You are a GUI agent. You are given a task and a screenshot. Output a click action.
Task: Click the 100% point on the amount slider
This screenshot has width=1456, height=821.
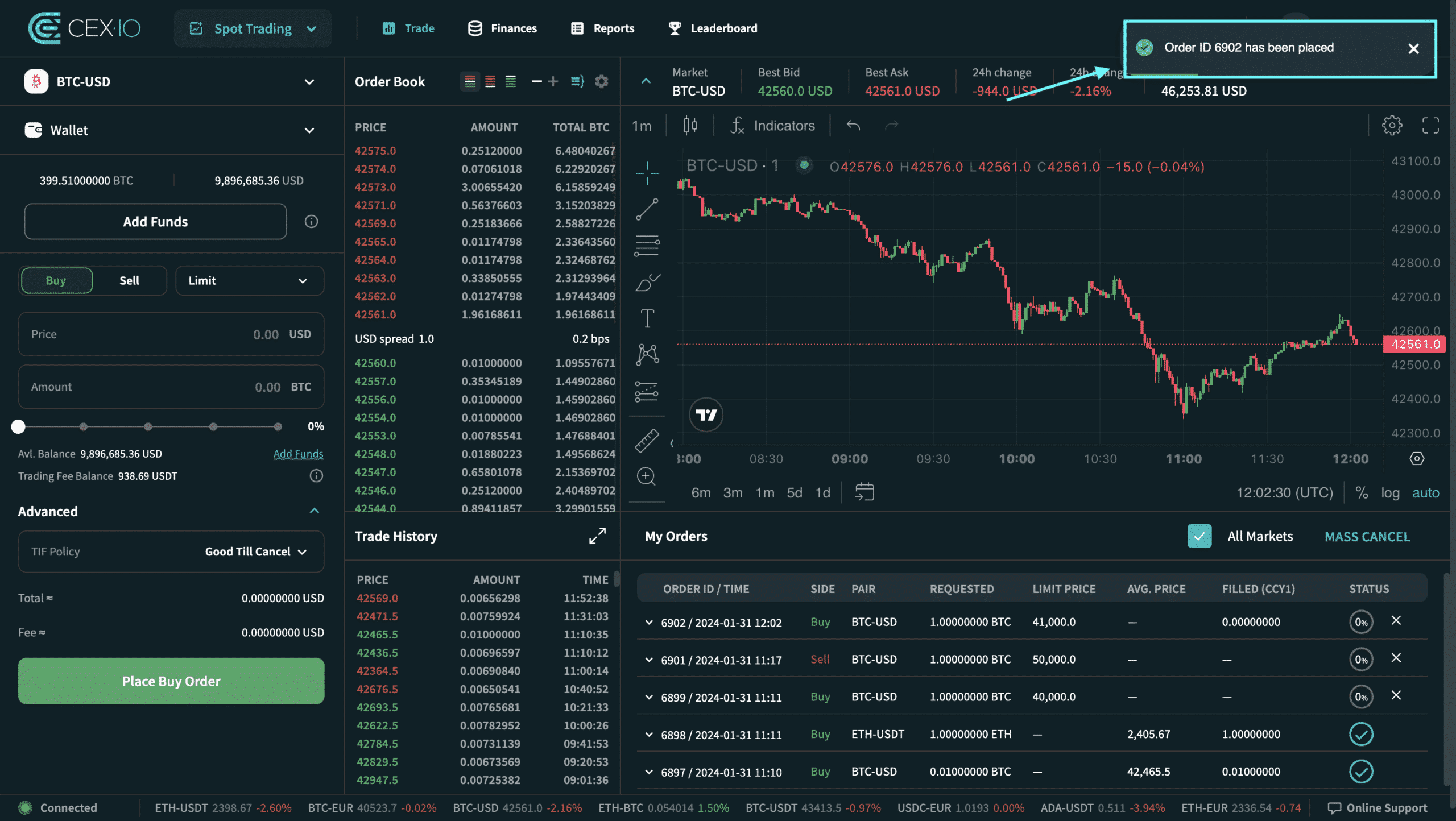278,426
